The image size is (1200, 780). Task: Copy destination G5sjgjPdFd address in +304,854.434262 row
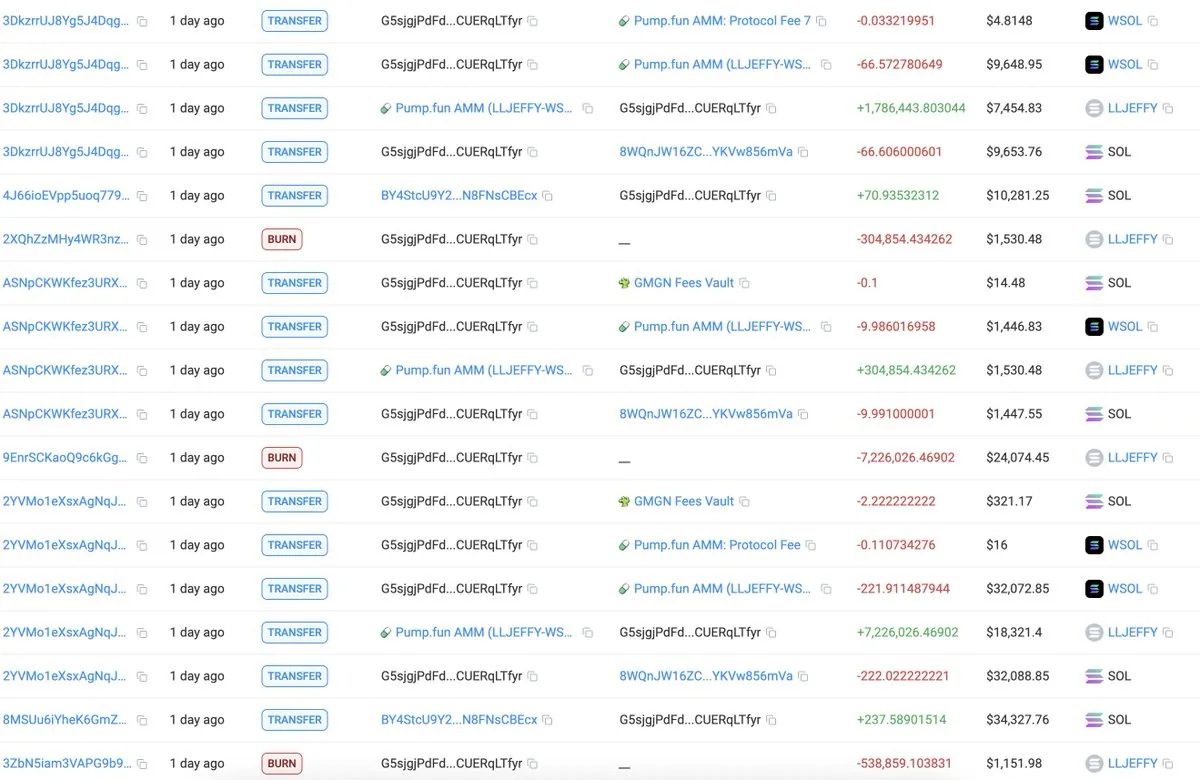[771, 371]
